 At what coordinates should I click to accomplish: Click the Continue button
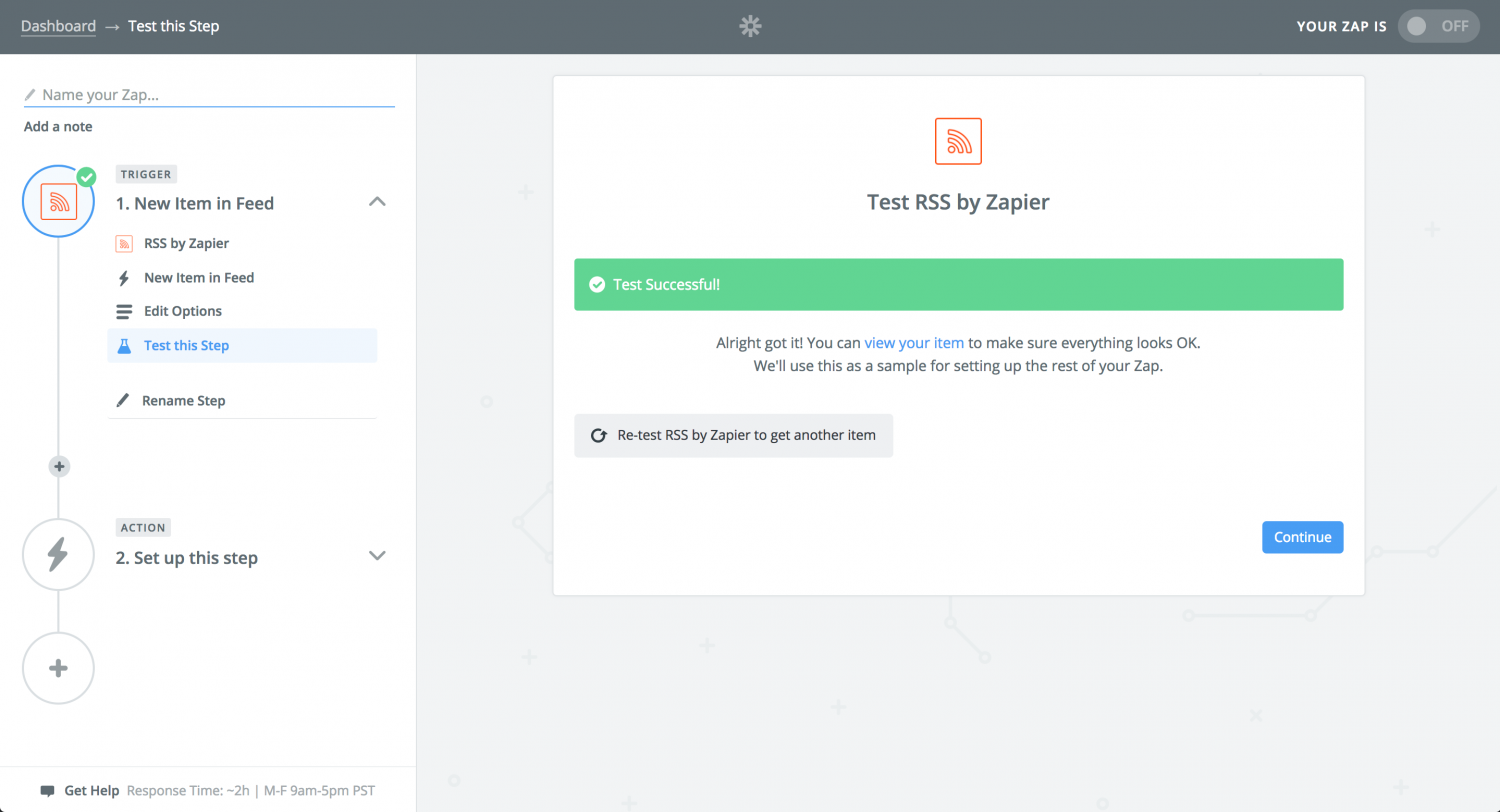pos(1302,537)
